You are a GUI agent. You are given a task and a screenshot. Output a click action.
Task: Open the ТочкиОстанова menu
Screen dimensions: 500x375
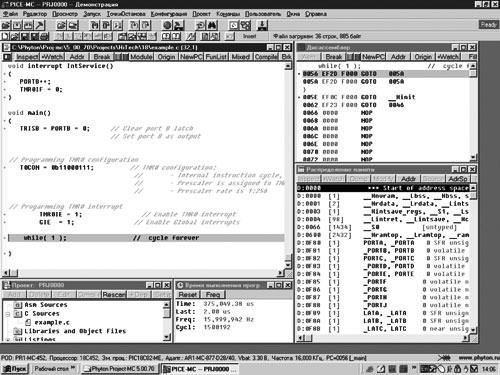tap(126, 14)
